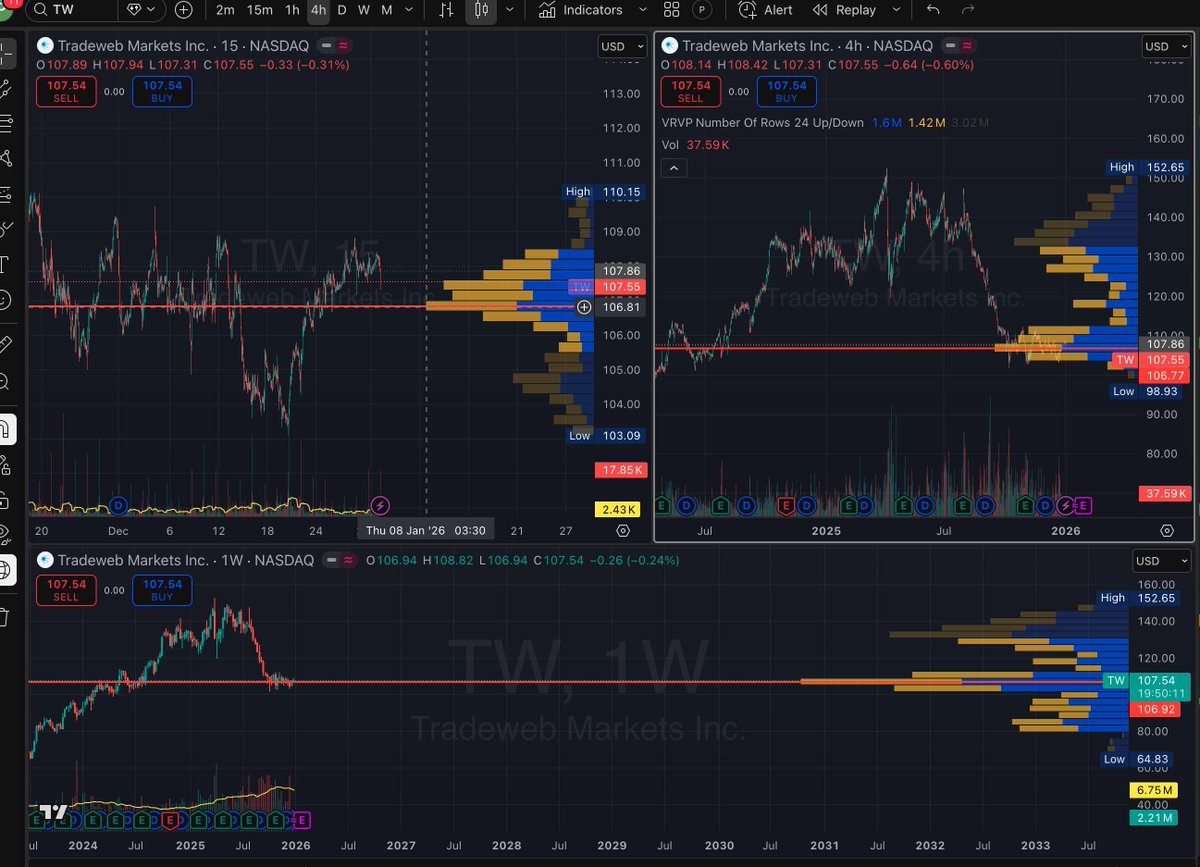The height and width of the screenshot is (867, 1200).
Task: Toggle the red wave pill on 4h chart
Action: (967, 46)
